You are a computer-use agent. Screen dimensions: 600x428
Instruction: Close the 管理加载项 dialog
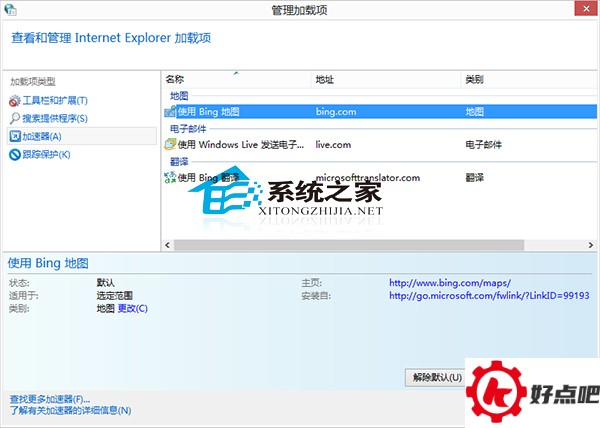tap(586, 8)
